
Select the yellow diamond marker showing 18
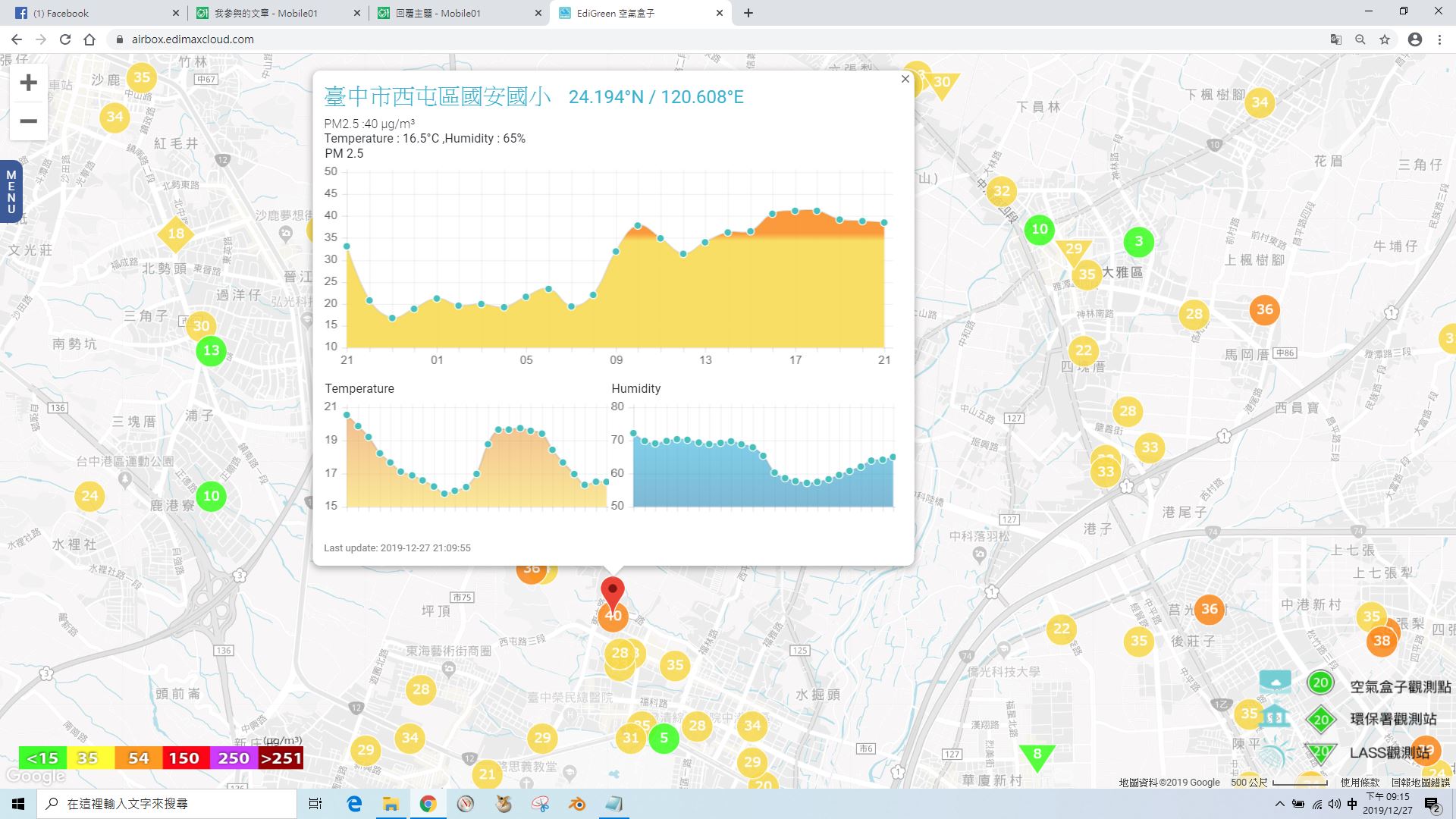click(x=176, y=234)
